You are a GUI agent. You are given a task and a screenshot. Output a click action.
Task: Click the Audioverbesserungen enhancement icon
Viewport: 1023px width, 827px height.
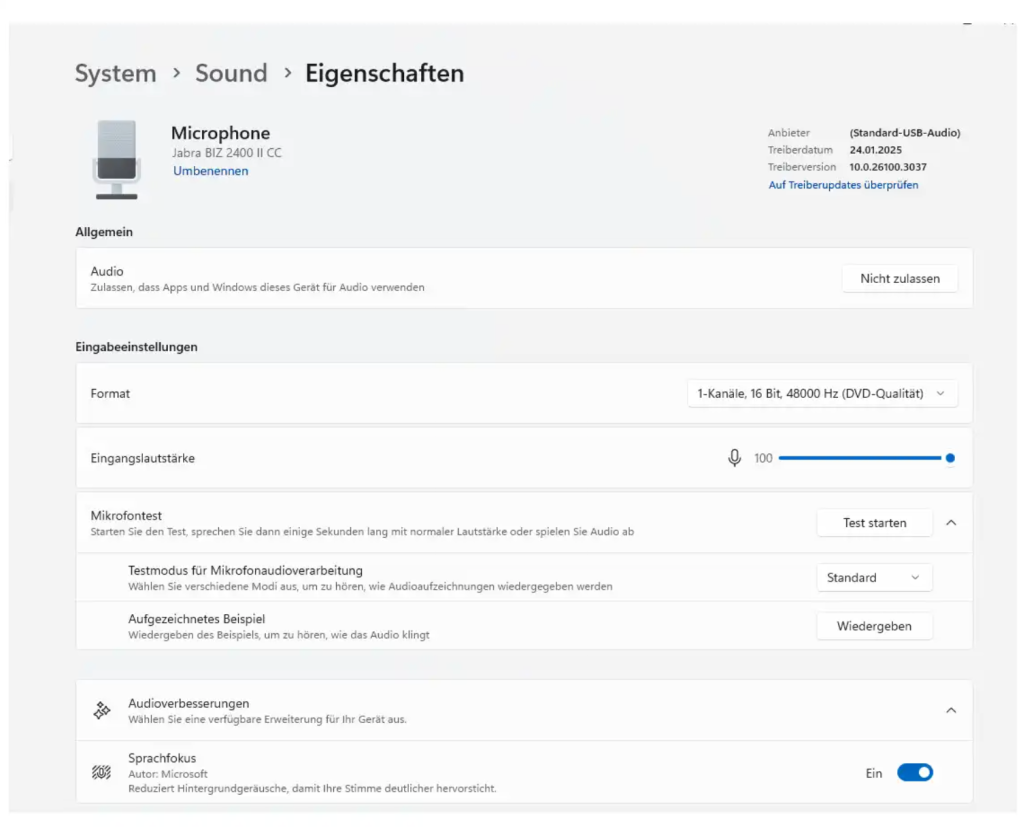click(101, 710)
